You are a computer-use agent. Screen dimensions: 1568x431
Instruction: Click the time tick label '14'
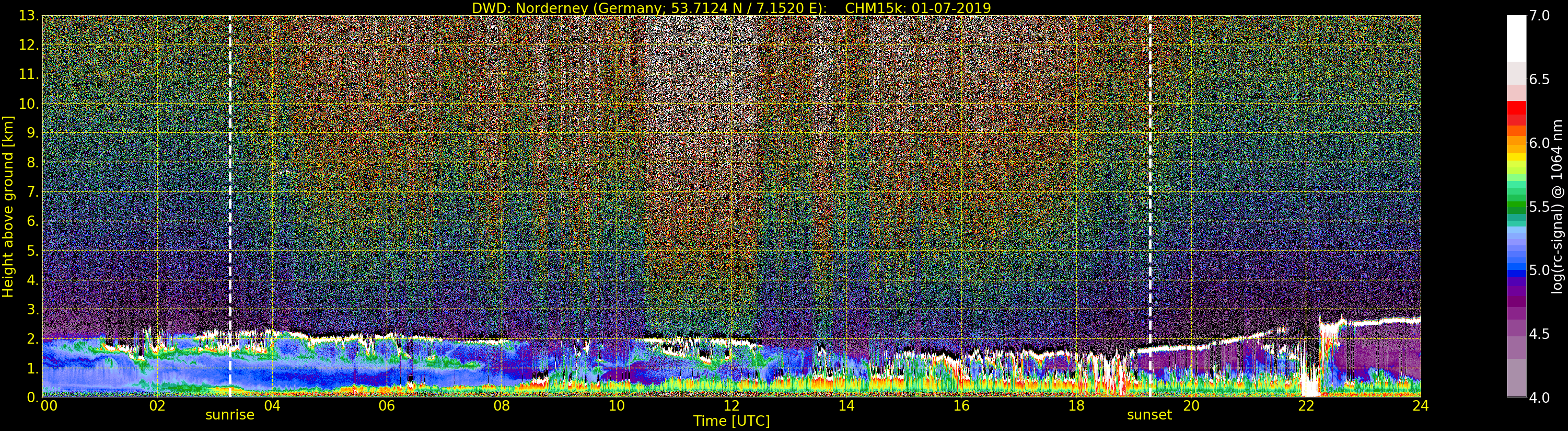(x=846, y=406)
